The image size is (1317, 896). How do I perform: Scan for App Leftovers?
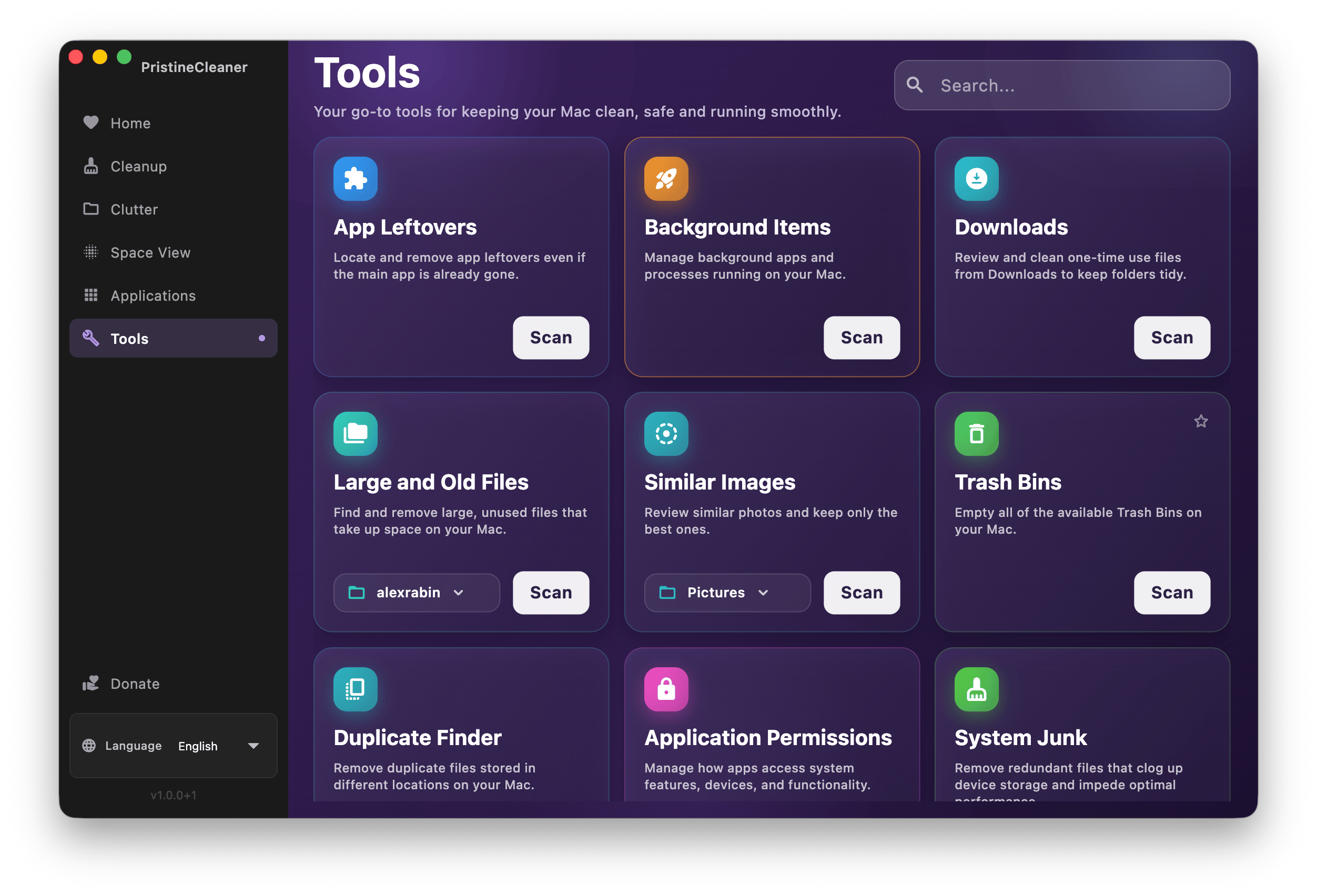tap(551, 338)
